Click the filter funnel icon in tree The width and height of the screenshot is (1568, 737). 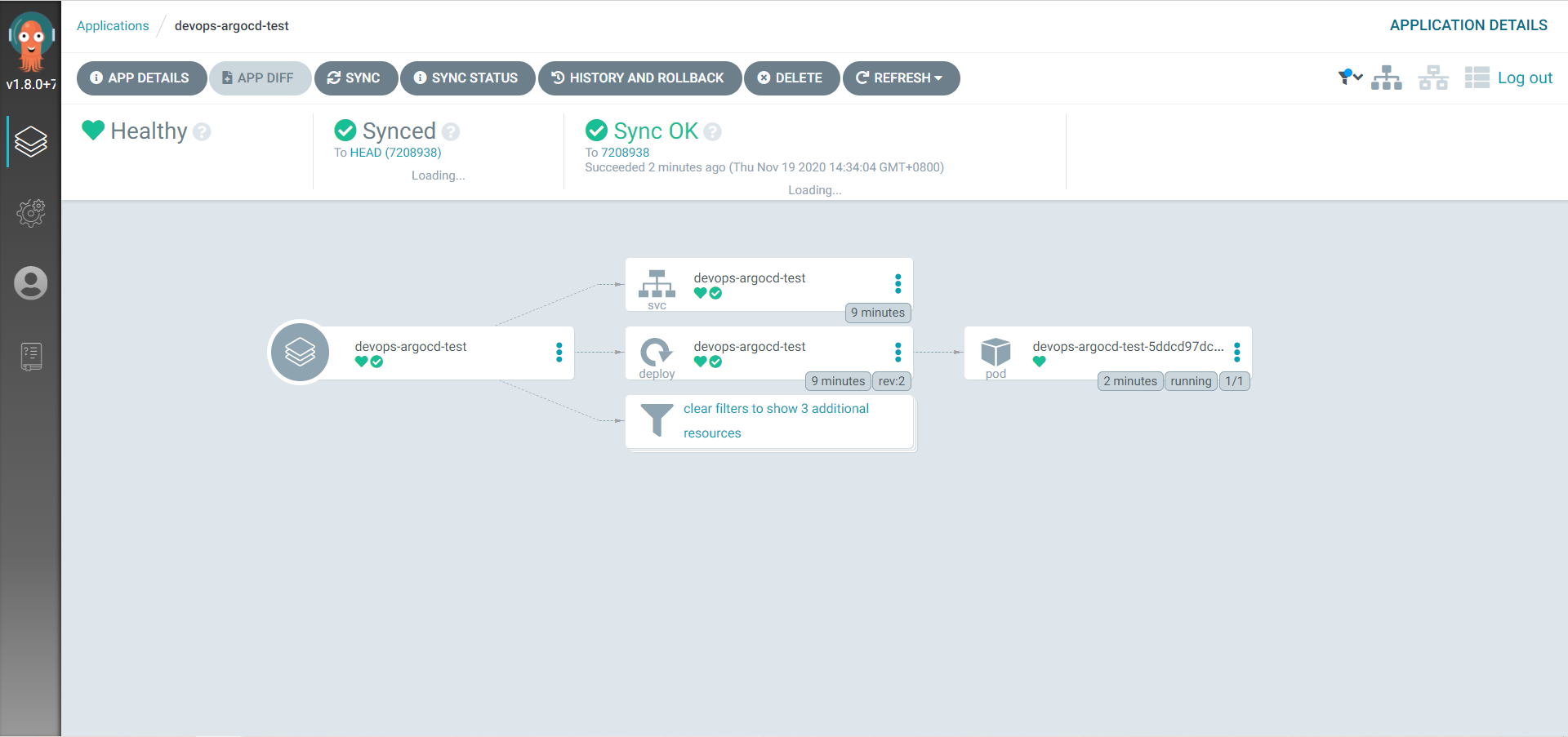click(657, 421)
